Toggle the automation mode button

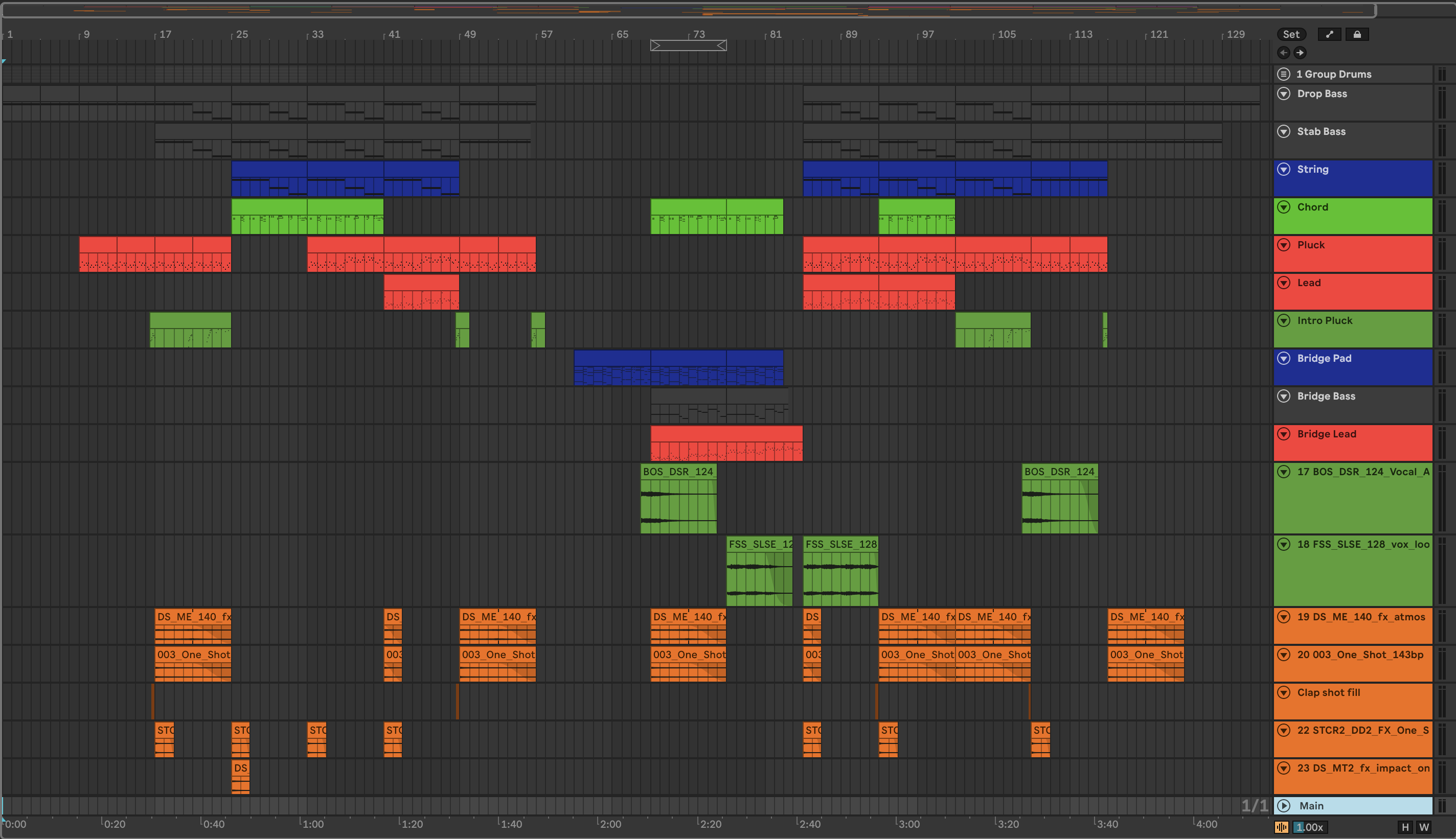click(1329, 35)
